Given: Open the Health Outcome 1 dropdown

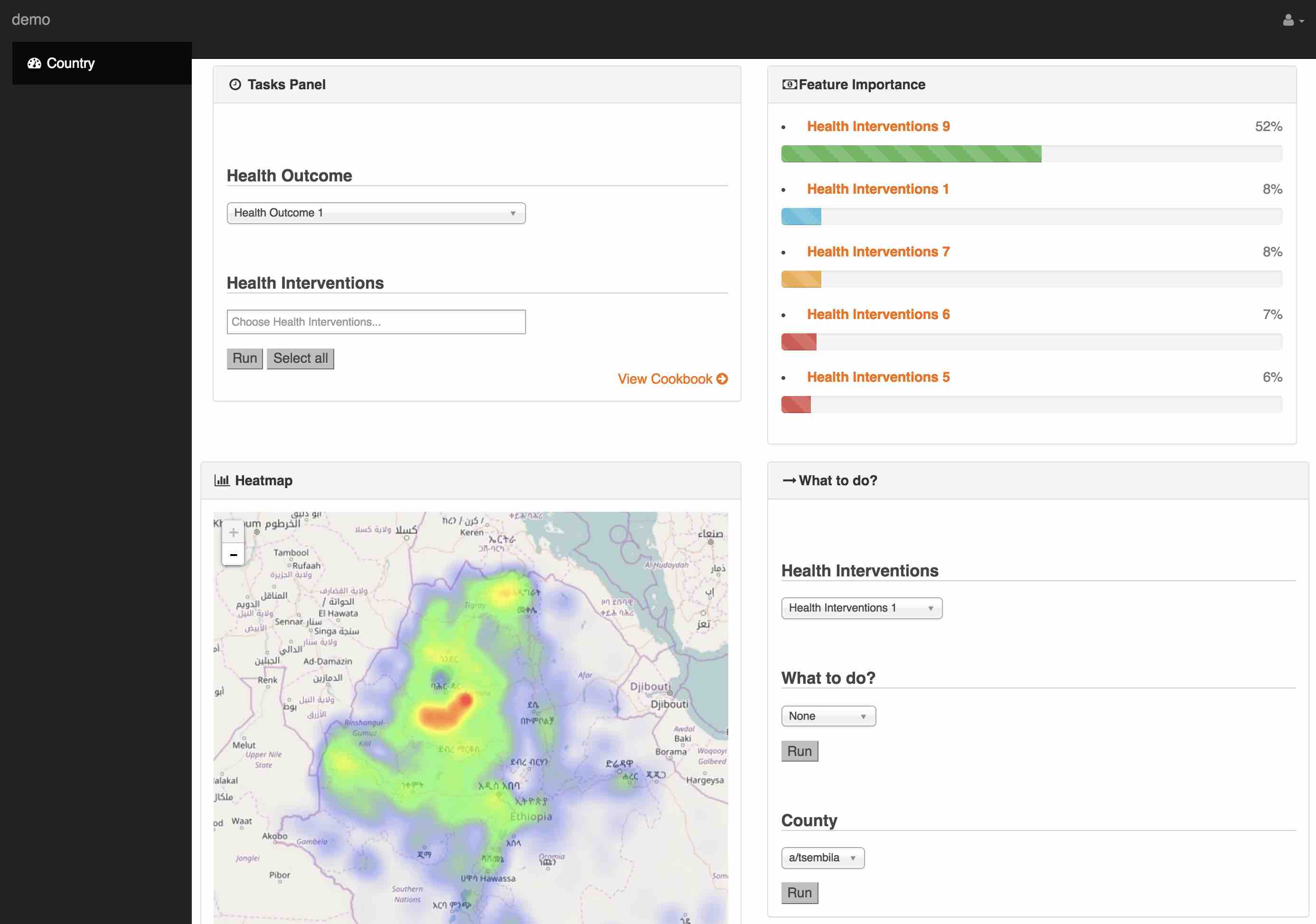Looking at the screenshot, I should coord(376,213).
